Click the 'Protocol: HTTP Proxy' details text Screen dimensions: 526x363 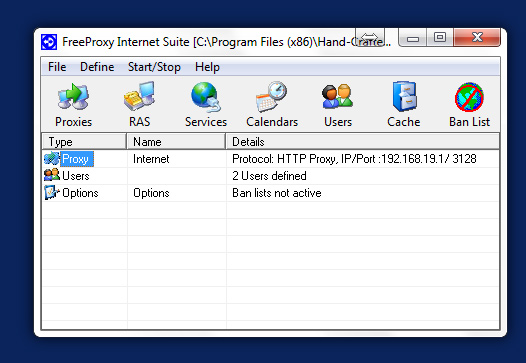[354, 159]
